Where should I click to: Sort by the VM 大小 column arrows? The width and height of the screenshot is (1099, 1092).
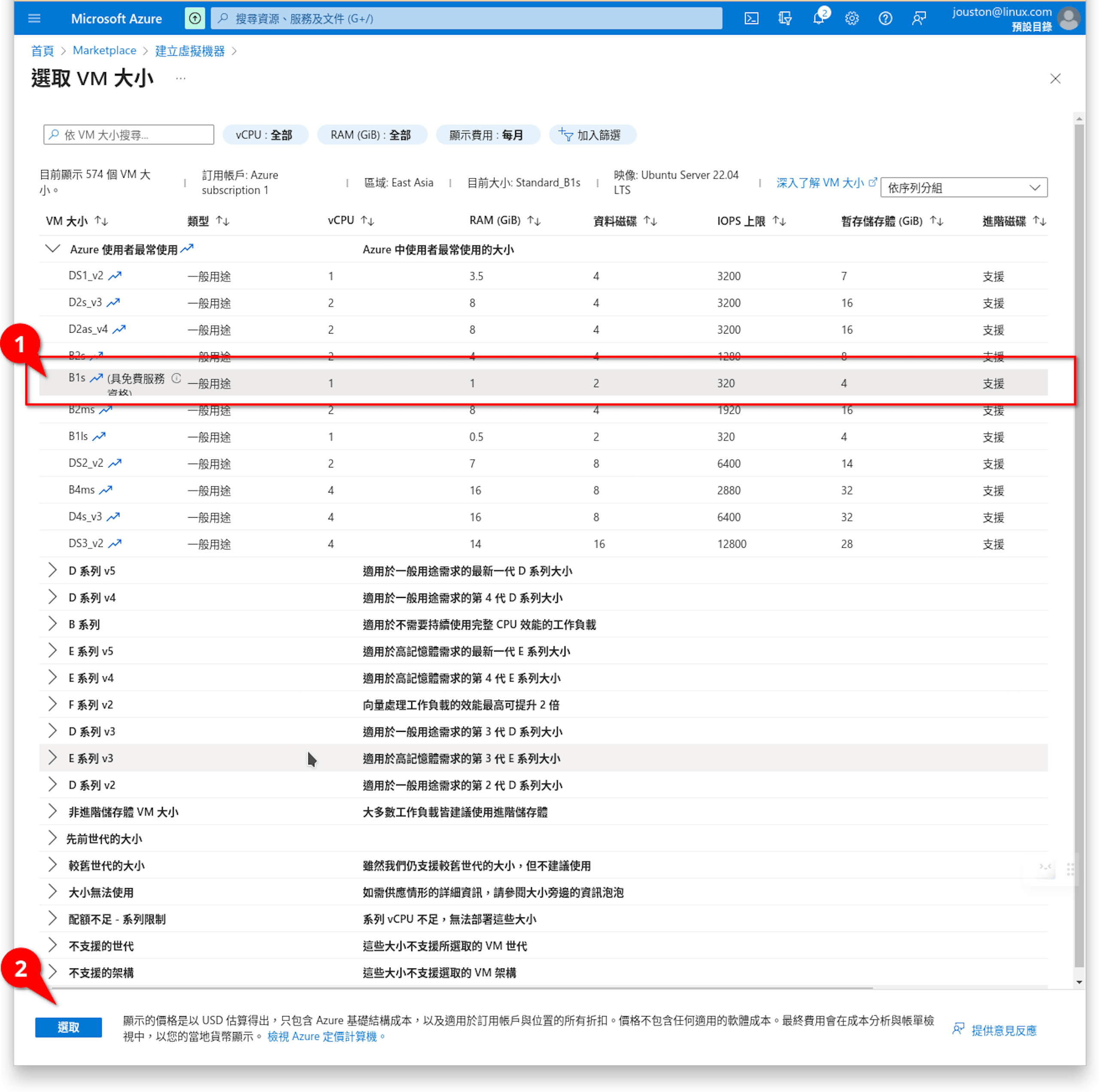pyautogui.click(x=101, y=221)
